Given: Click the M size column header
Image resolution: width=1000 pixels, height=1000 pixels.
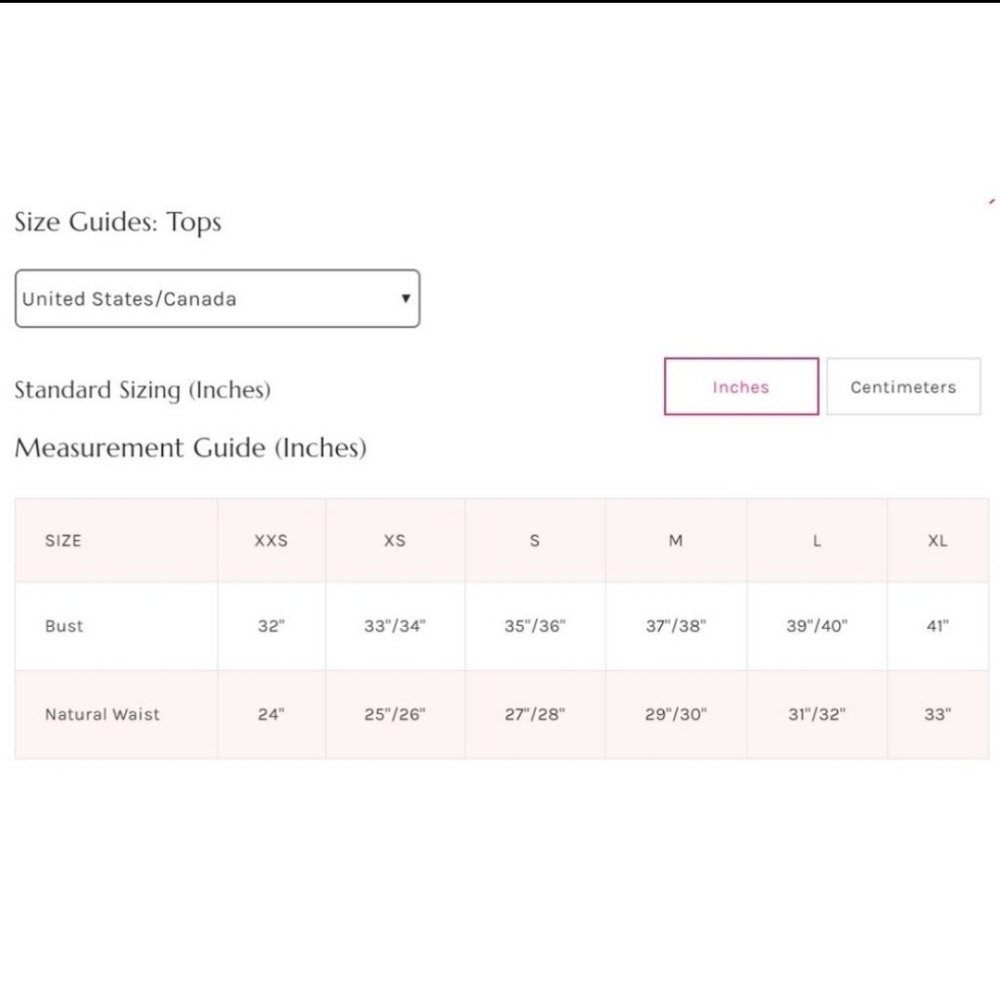Looking at the screenshot, I should tap(676, 541).
